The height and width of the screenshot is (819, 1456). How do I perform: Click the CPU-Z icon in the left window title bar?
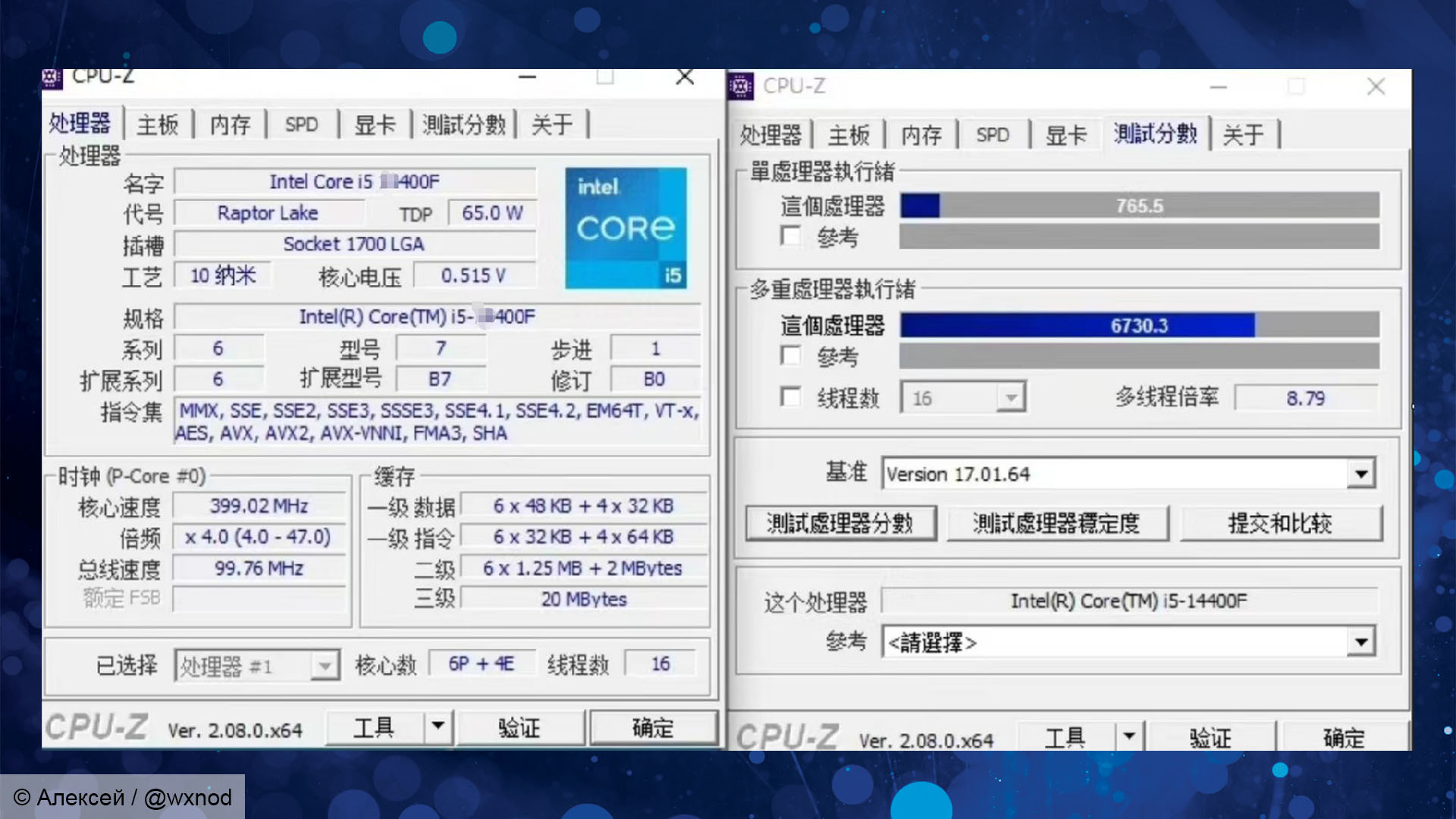point(52,77)
